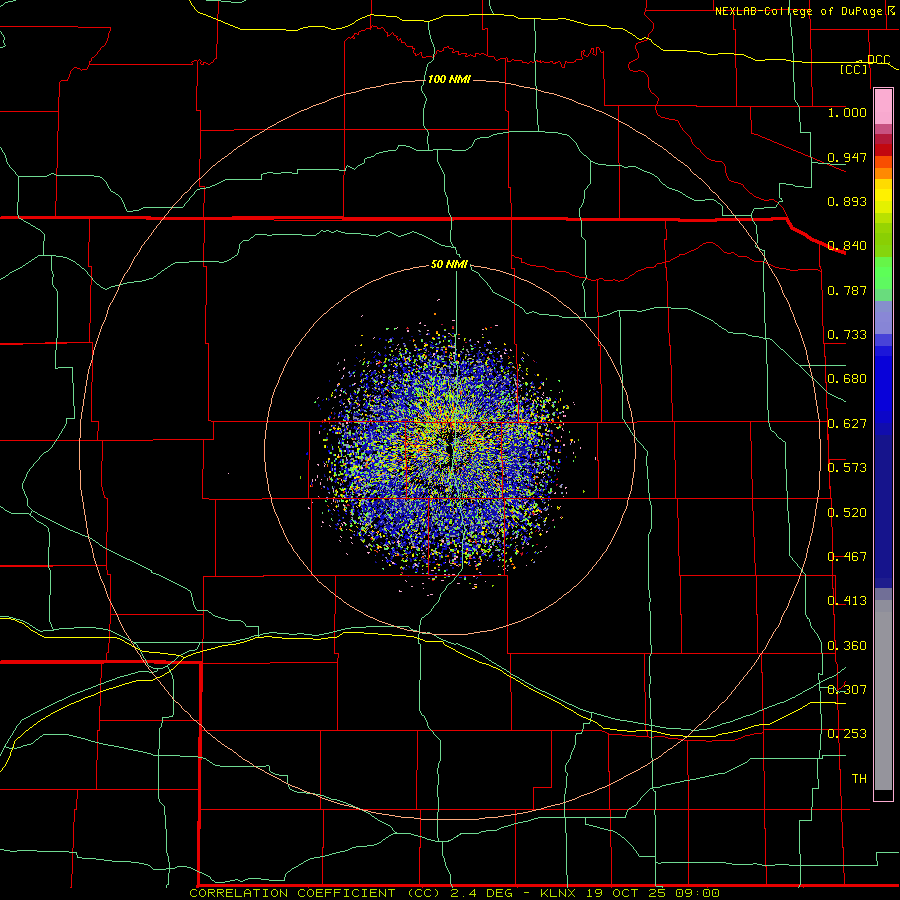
Task: Click the 0.360 color scale value
Action: (x=847, y=646)
